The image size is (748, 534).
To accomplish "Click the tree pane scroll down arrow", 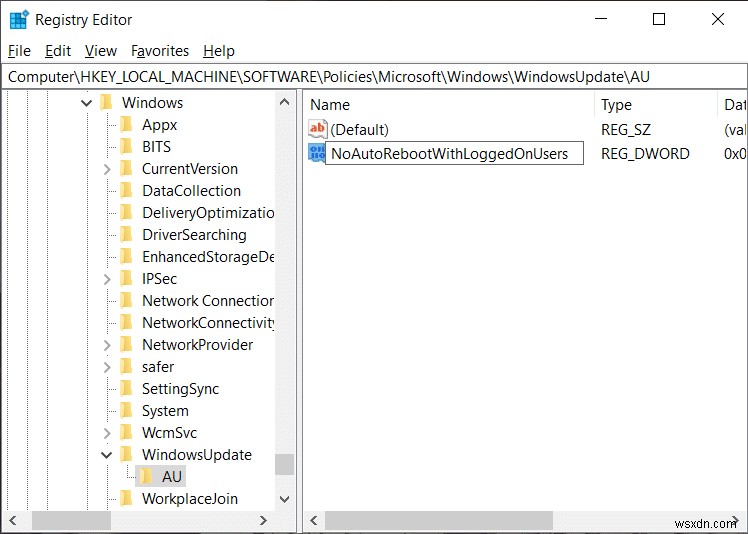I will pyautogui.click(x=284, y=499).
